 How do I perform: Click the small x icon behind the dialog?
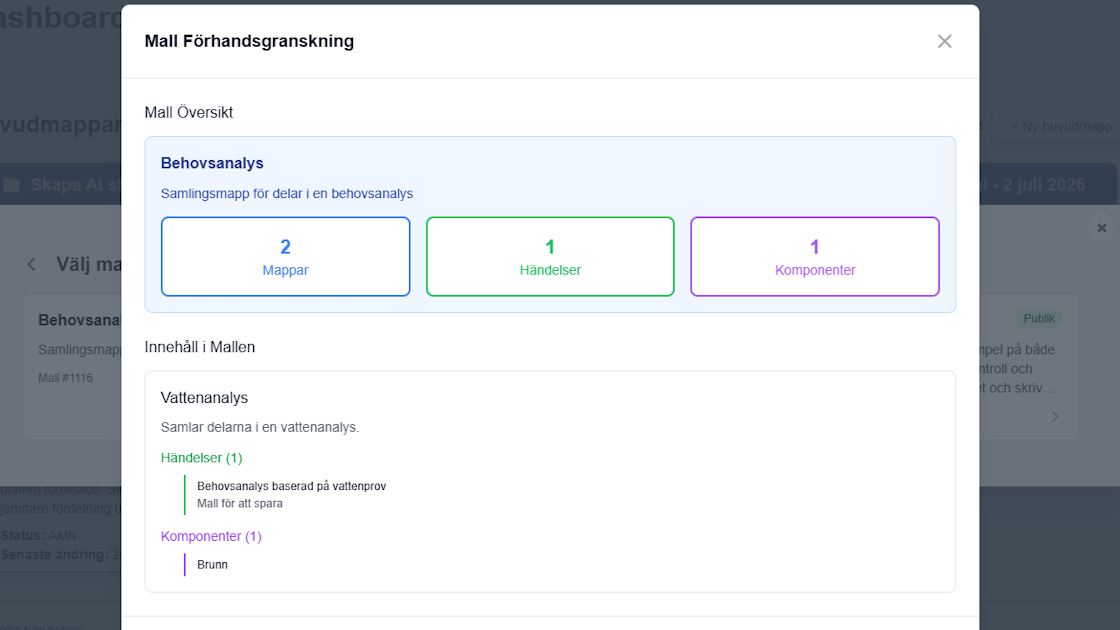tap(1101, 228)
